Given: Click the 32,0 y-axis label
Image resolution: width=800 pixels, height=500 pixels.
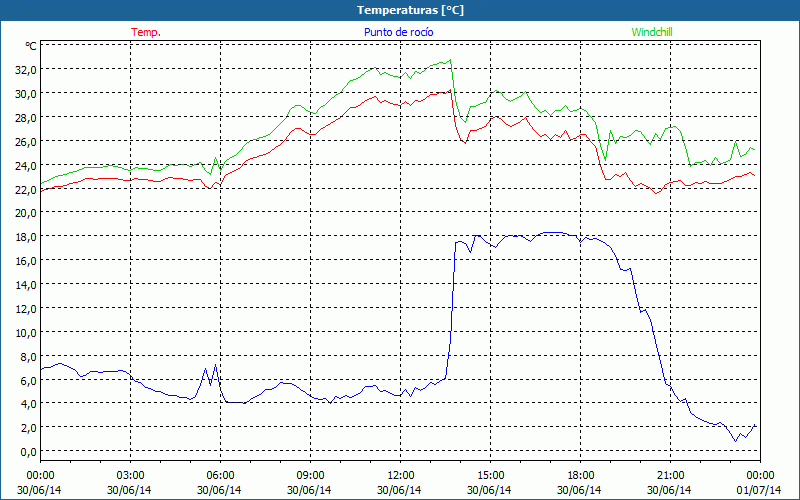Looking at the screenshot, I should point(26,70).
